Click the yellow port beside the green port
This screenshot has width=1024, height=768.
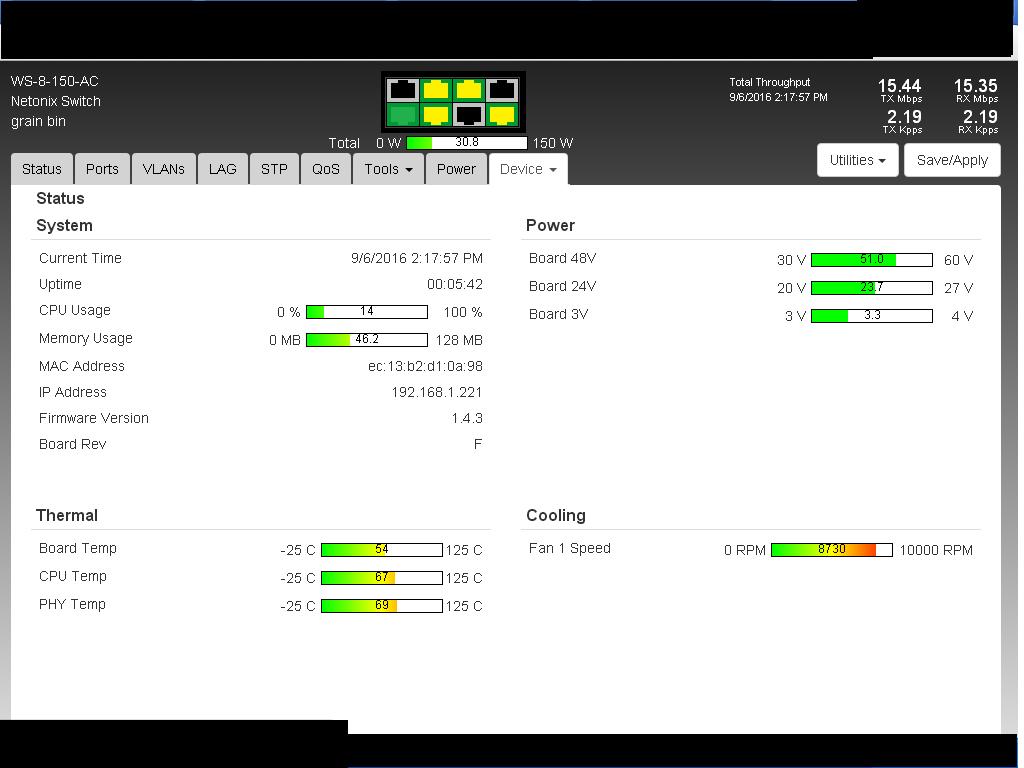point(435,116)
